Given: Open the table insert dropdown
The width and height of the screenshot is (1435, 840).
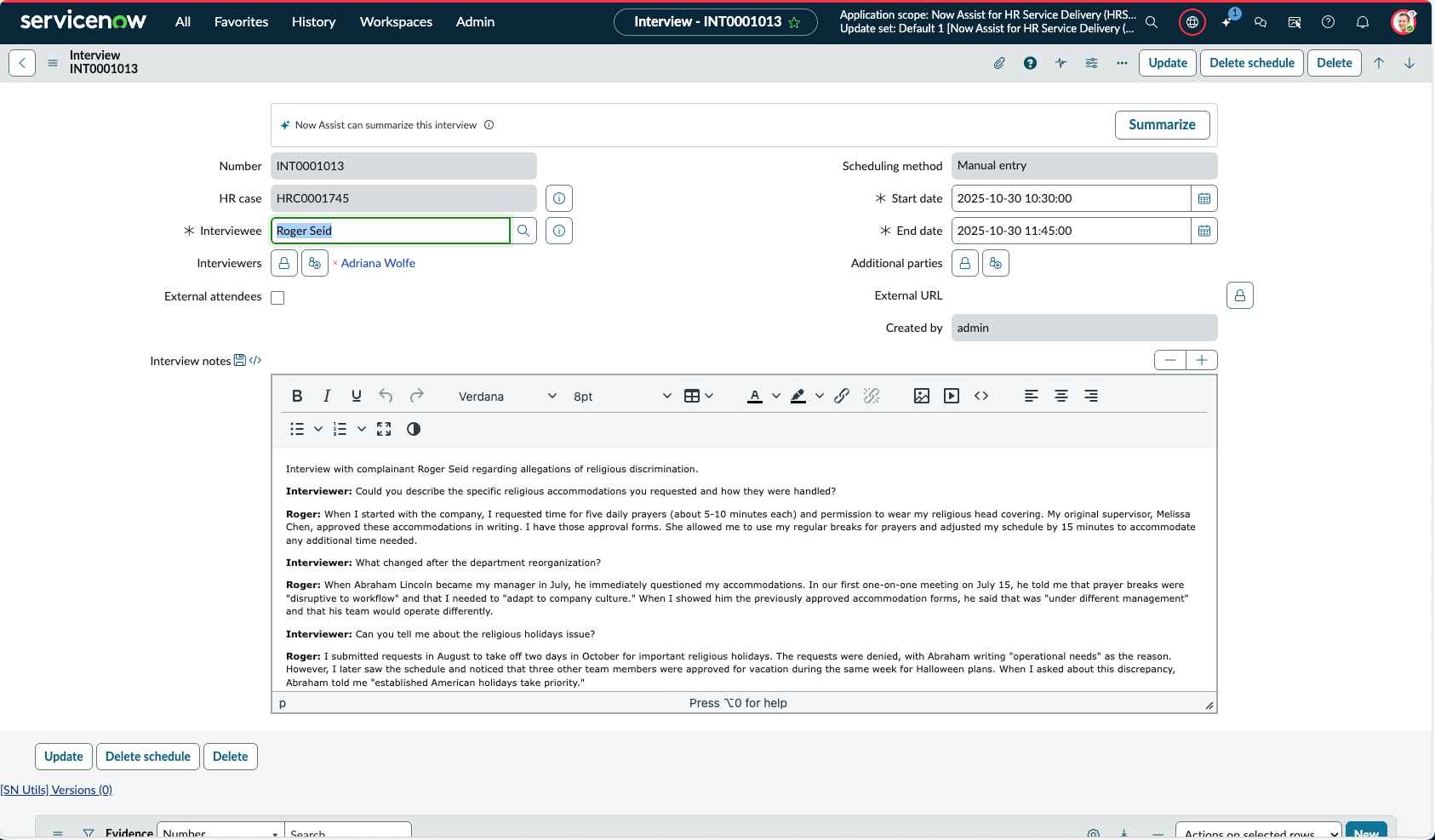Looking at the screenshot, I should coord(699,396).
